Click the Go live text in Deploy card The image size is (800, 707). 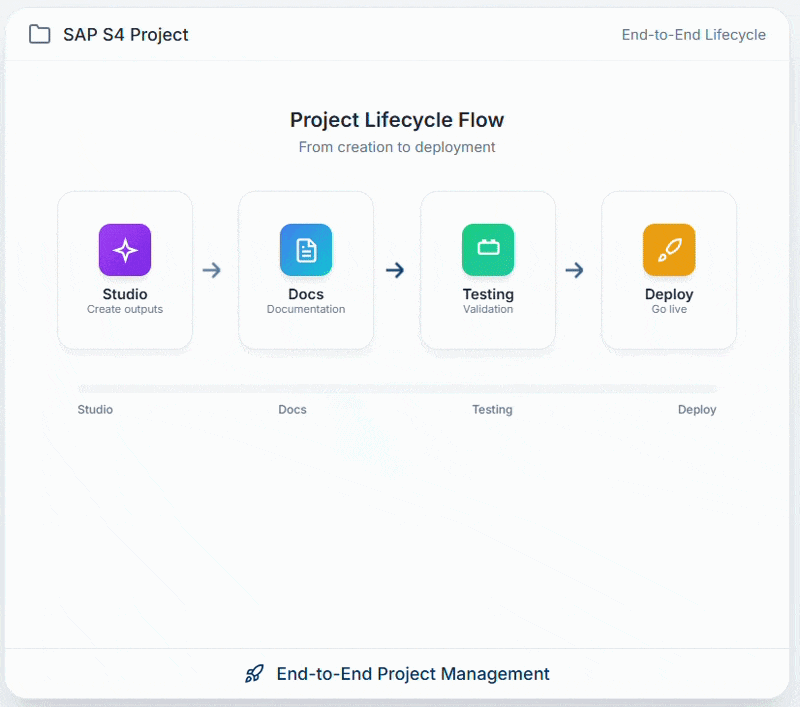(x=669, y=310)
